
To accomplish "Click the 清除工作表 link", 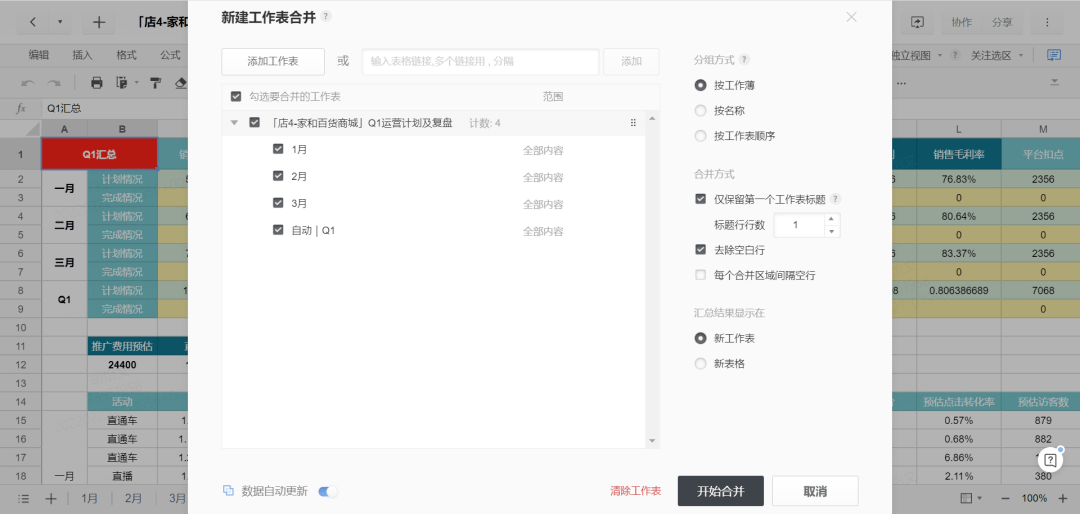I will coord(636,491).
